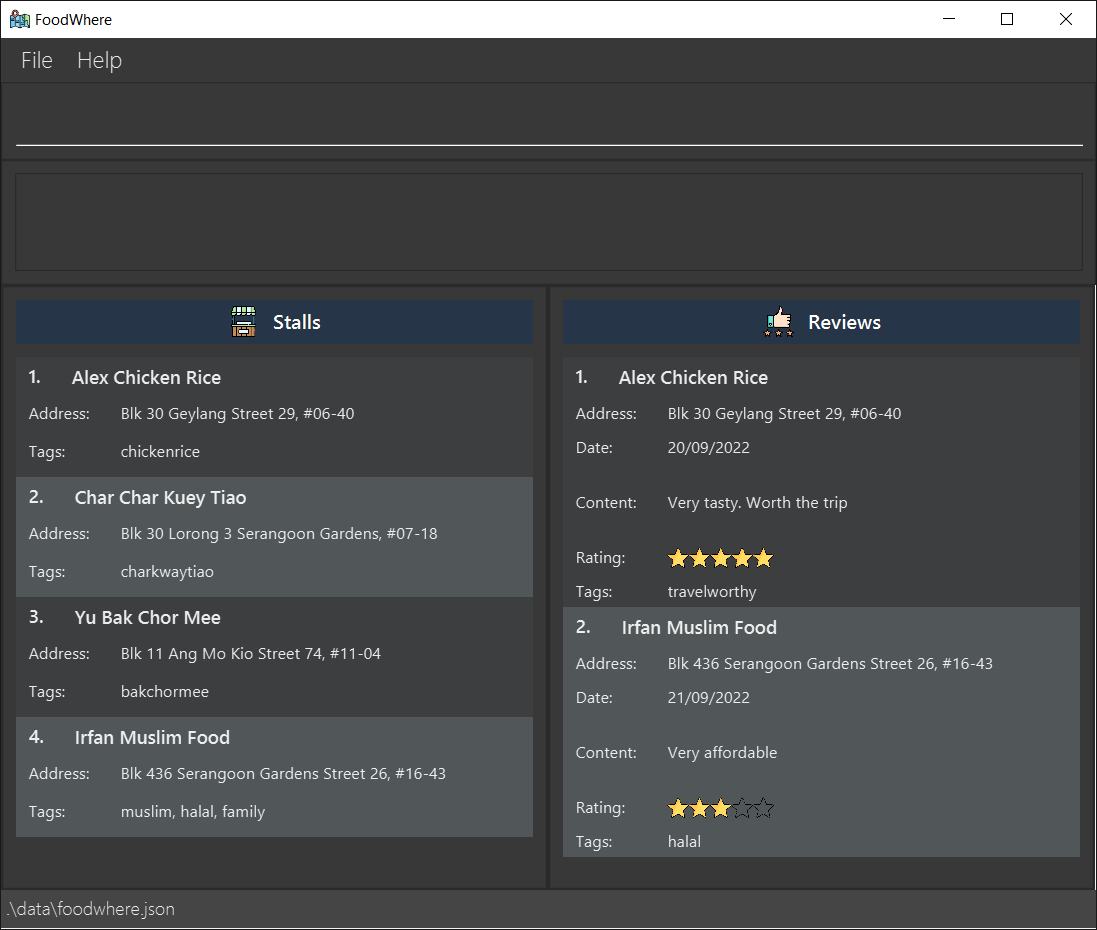
Task: Click Alex Chicken Rice address in Stalls list
Action: click(x=237, y=414)
